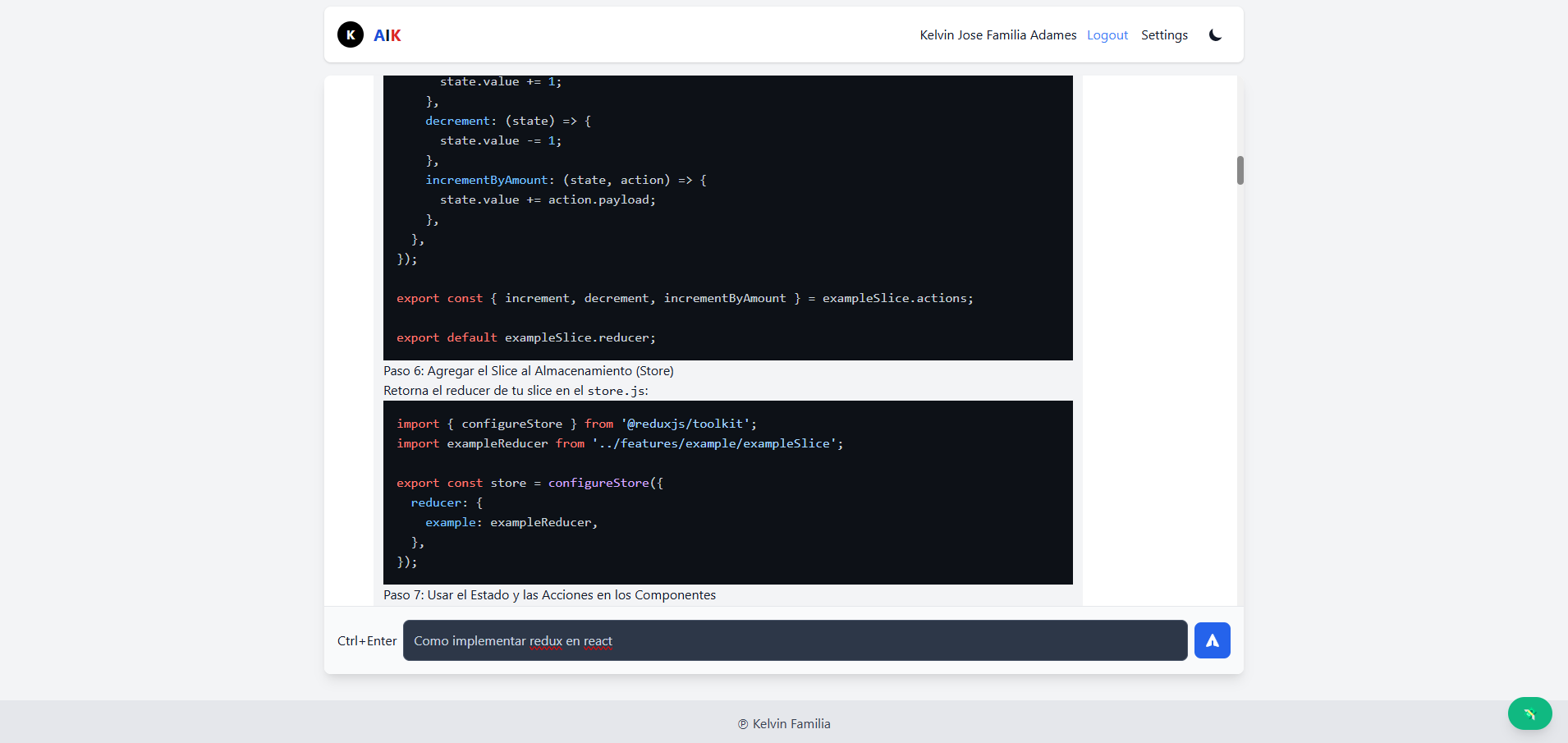Click the chat scrollbar thumb
1568x743 pixels.
pos(1240,170)
